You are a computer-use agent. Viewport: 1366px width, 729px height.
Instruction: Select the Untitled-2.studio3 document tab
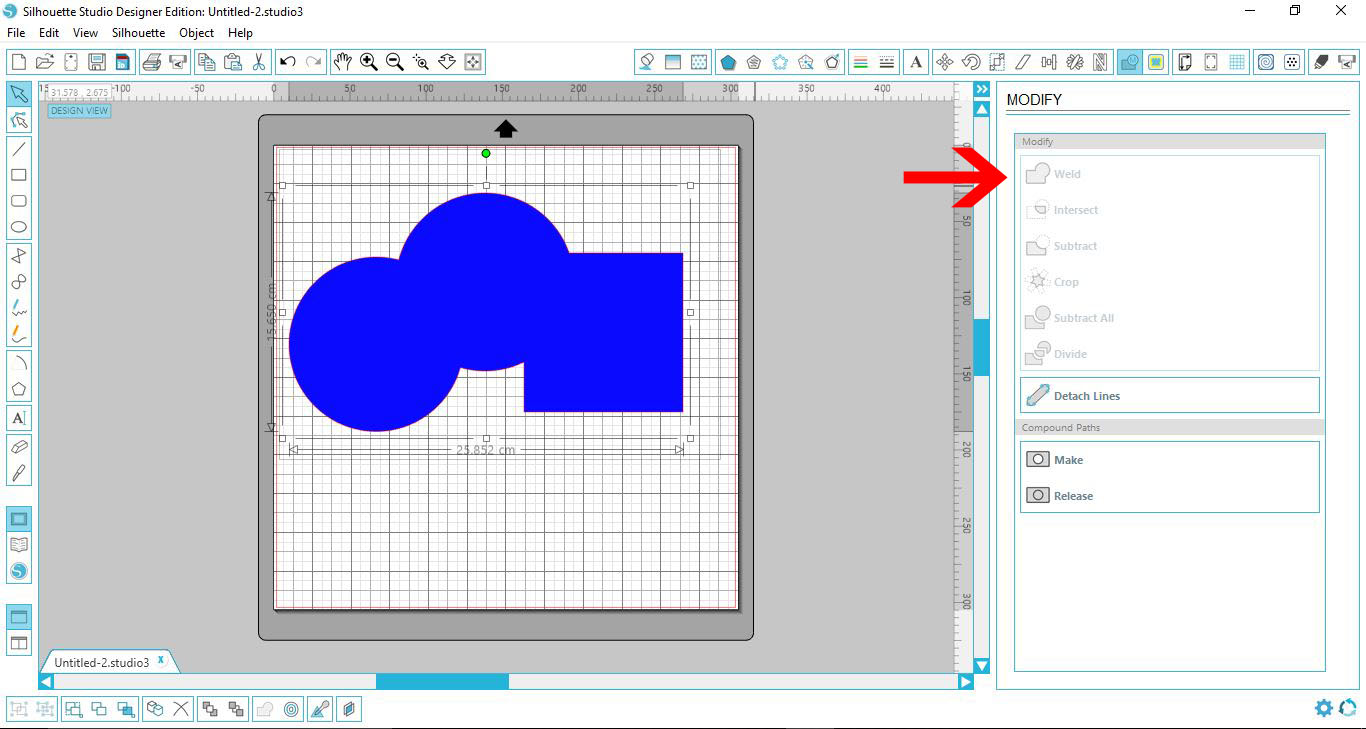pyautogui.click(x=100, y=660)
